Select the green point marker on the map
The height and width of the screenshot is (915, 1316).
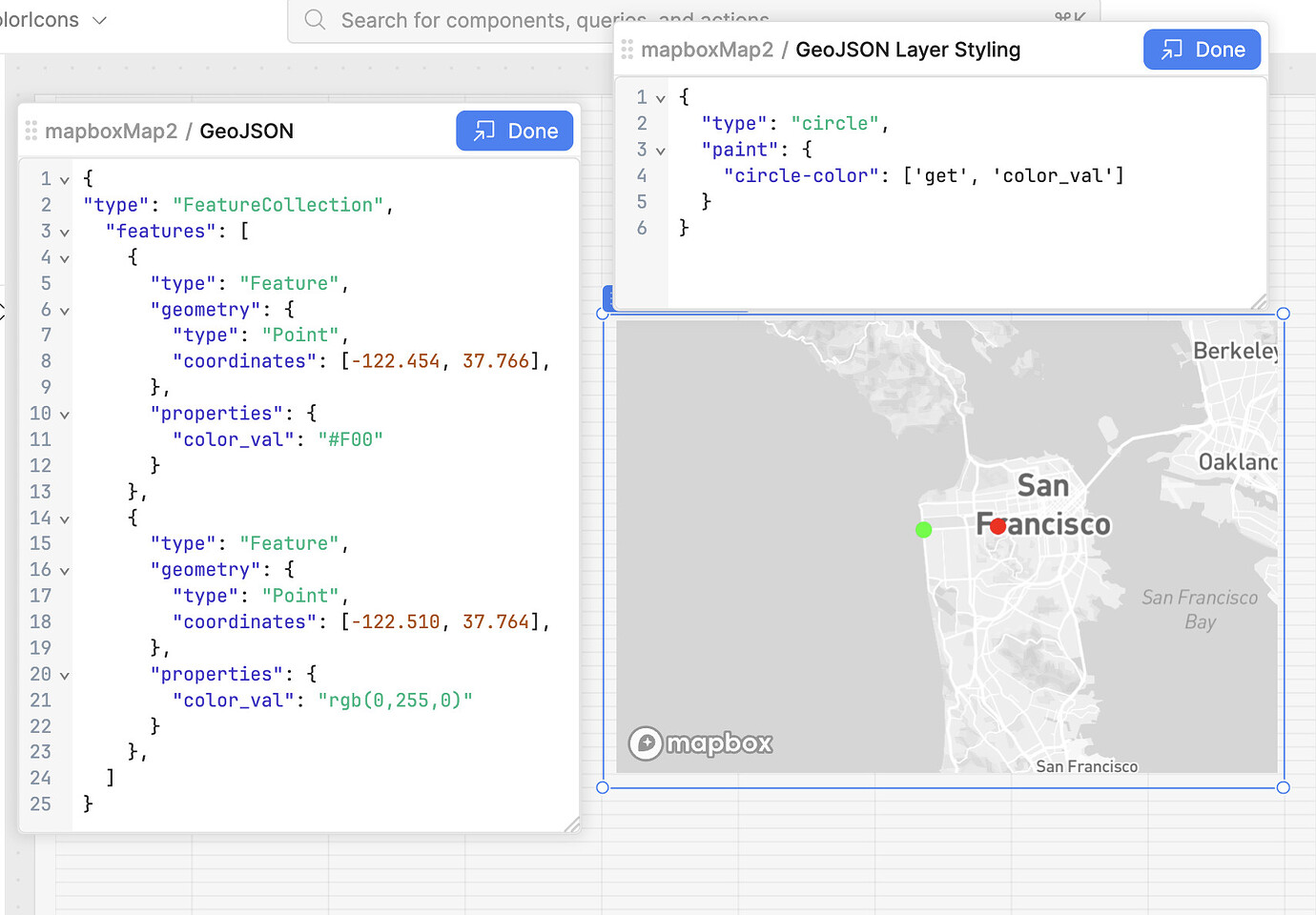tap(923, 529)
